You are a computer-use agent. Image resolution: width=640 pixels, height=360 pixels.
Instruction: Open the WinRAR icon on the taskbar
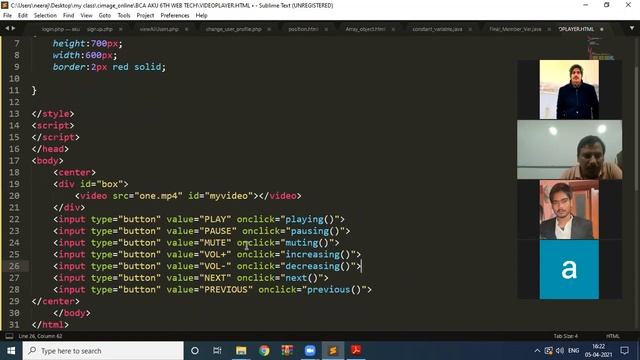pos(287,351)
